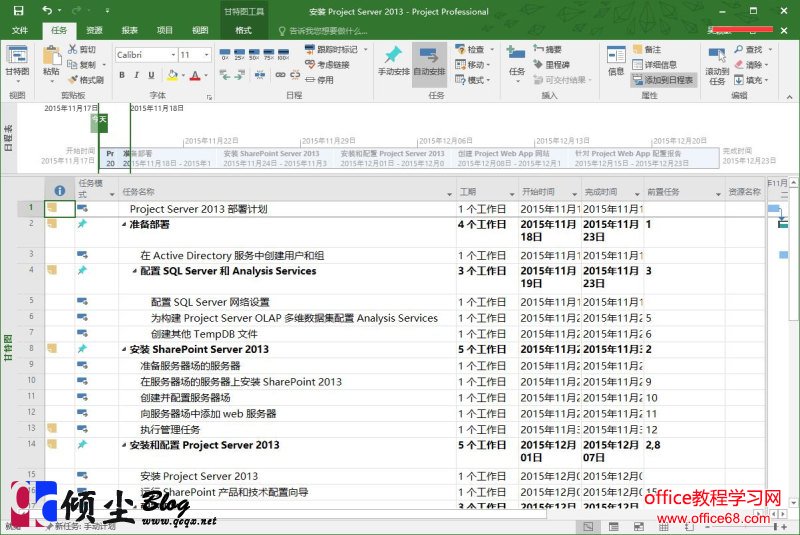Click the Save icon in quick access toolbar

(18, 10)
